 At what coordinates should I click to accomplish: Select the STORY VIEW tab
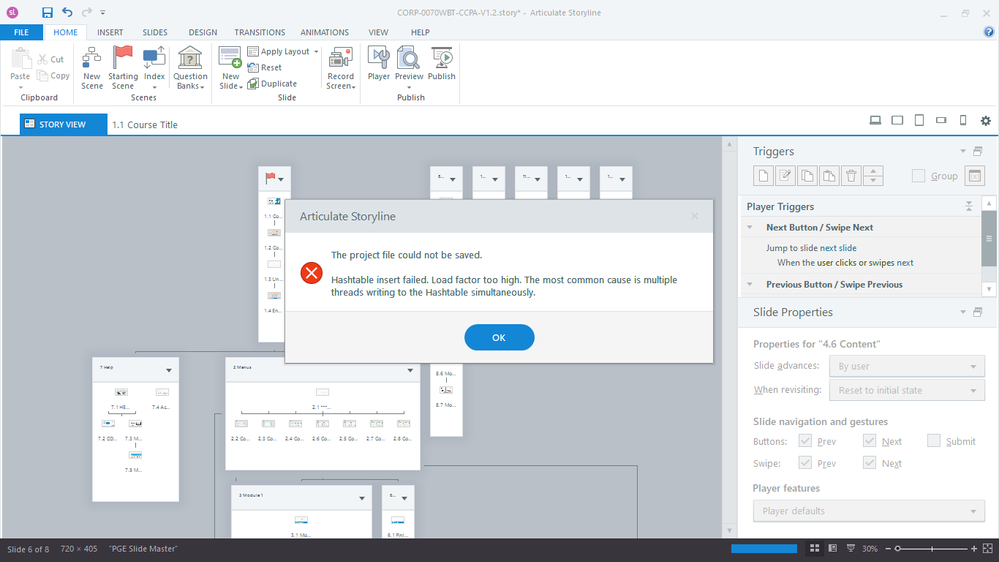click(x=60, y=125)
